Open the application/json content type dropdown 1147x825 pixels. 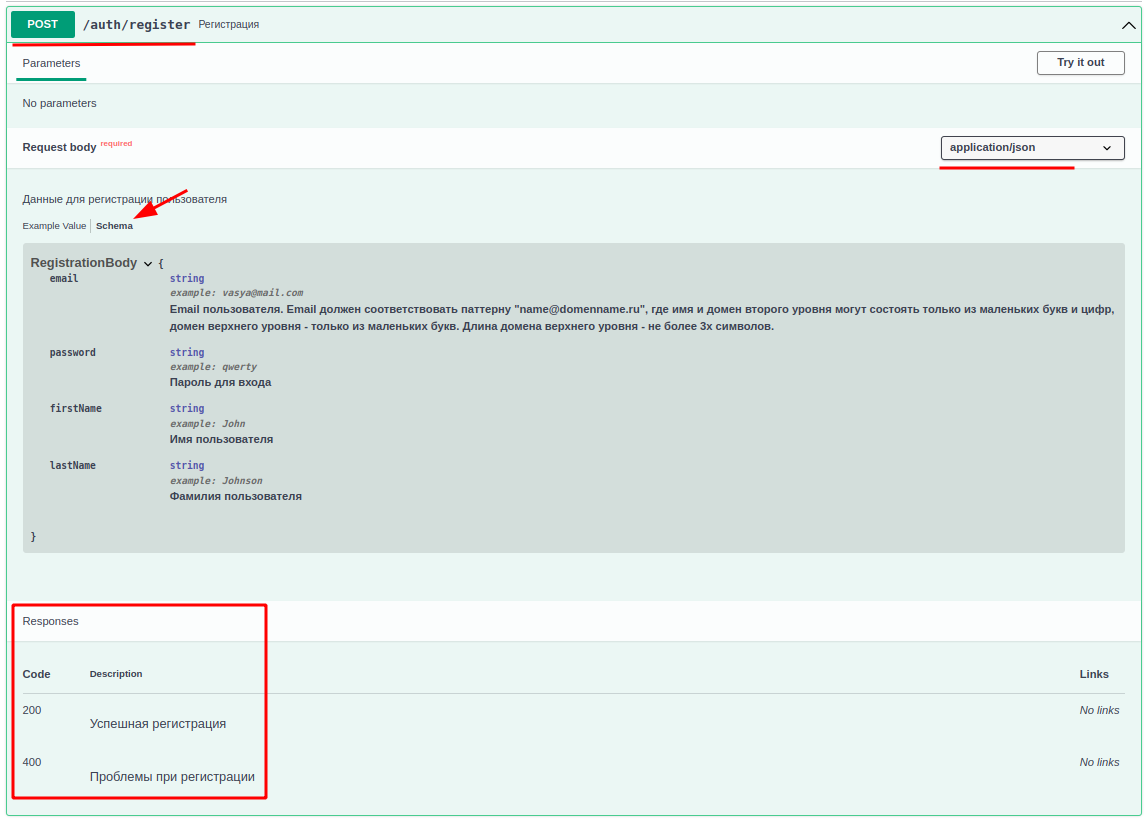point(1032,148)
